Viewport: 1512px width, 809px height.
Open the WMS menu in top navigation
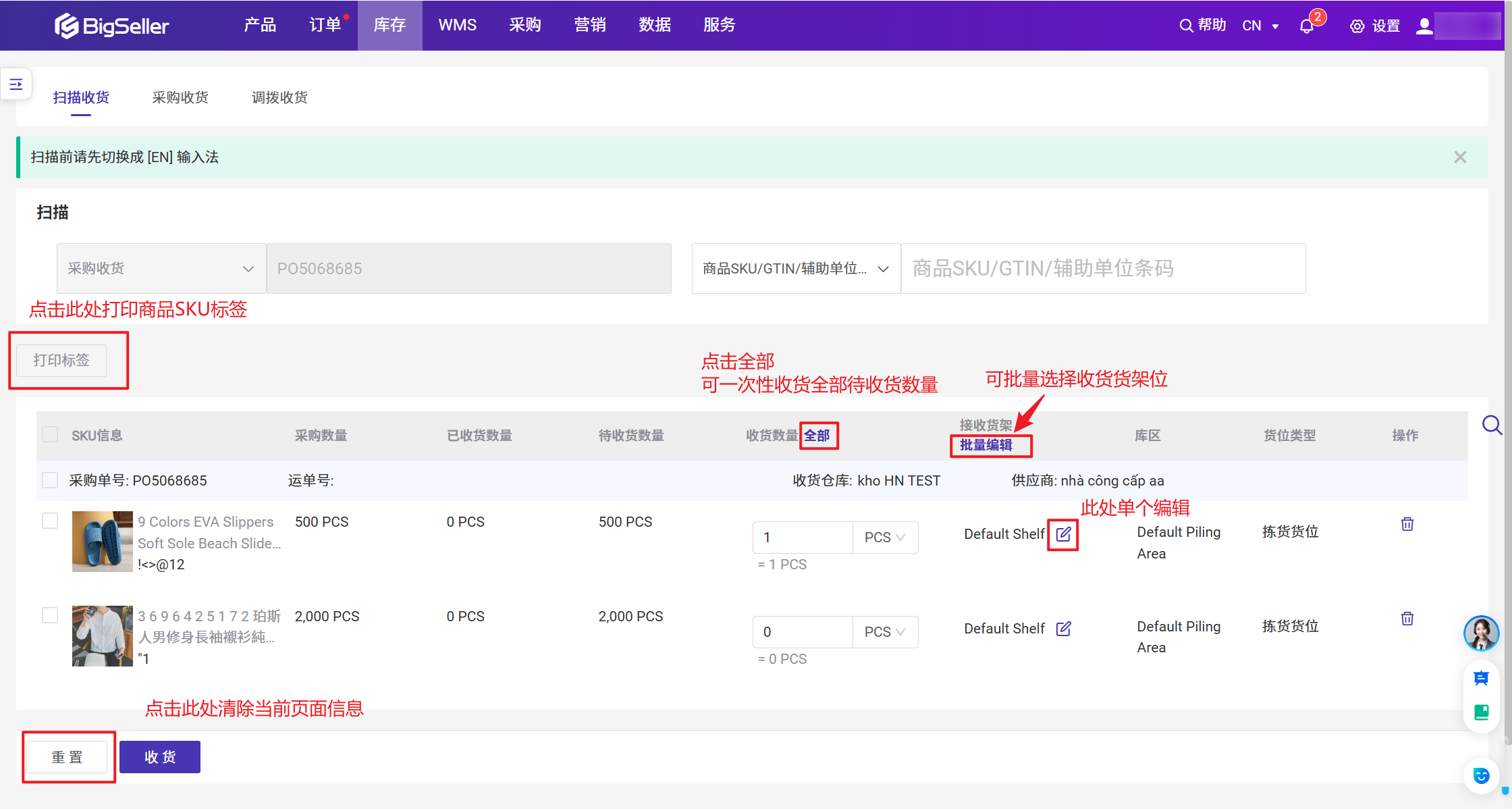[x=457, y=25]
